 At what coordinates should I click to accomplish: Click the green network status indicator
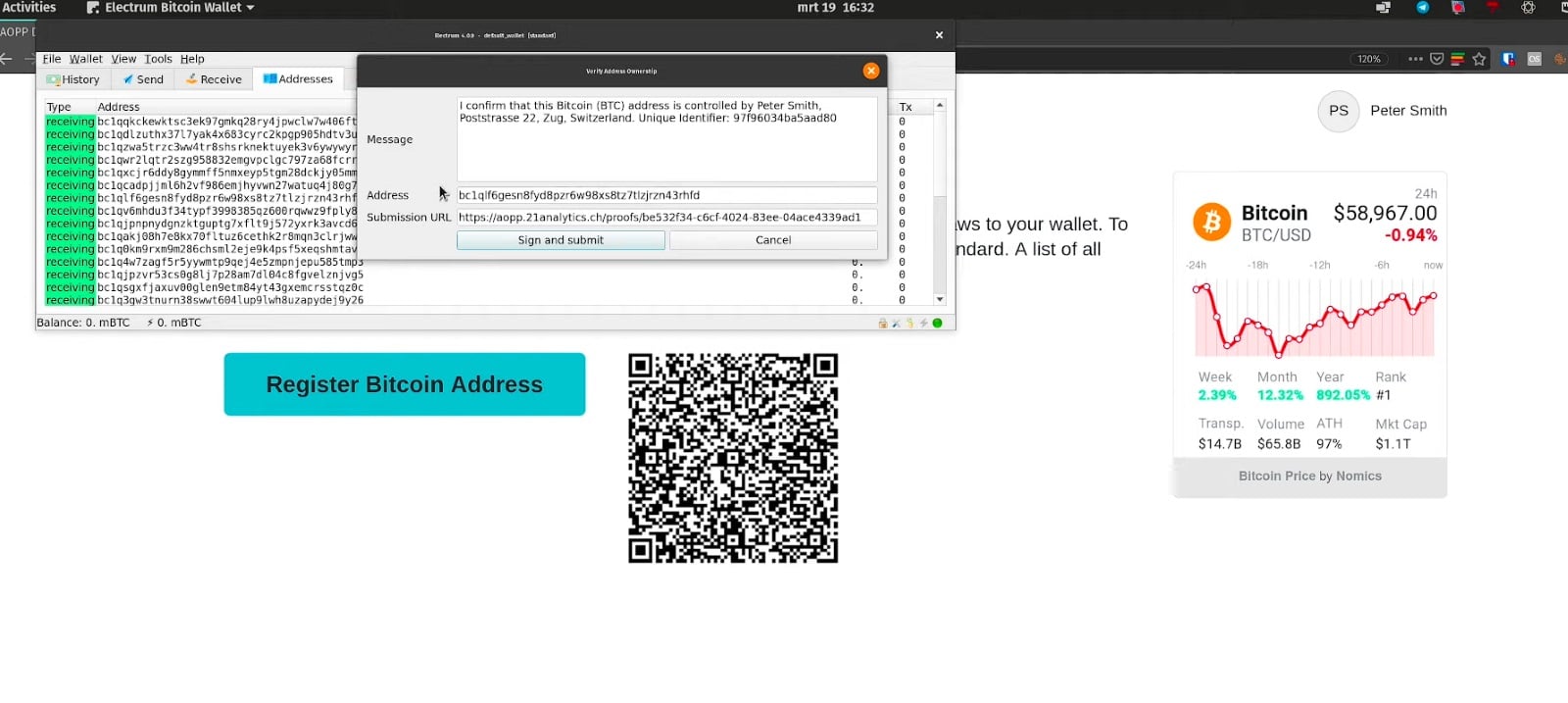pos(937,323)
